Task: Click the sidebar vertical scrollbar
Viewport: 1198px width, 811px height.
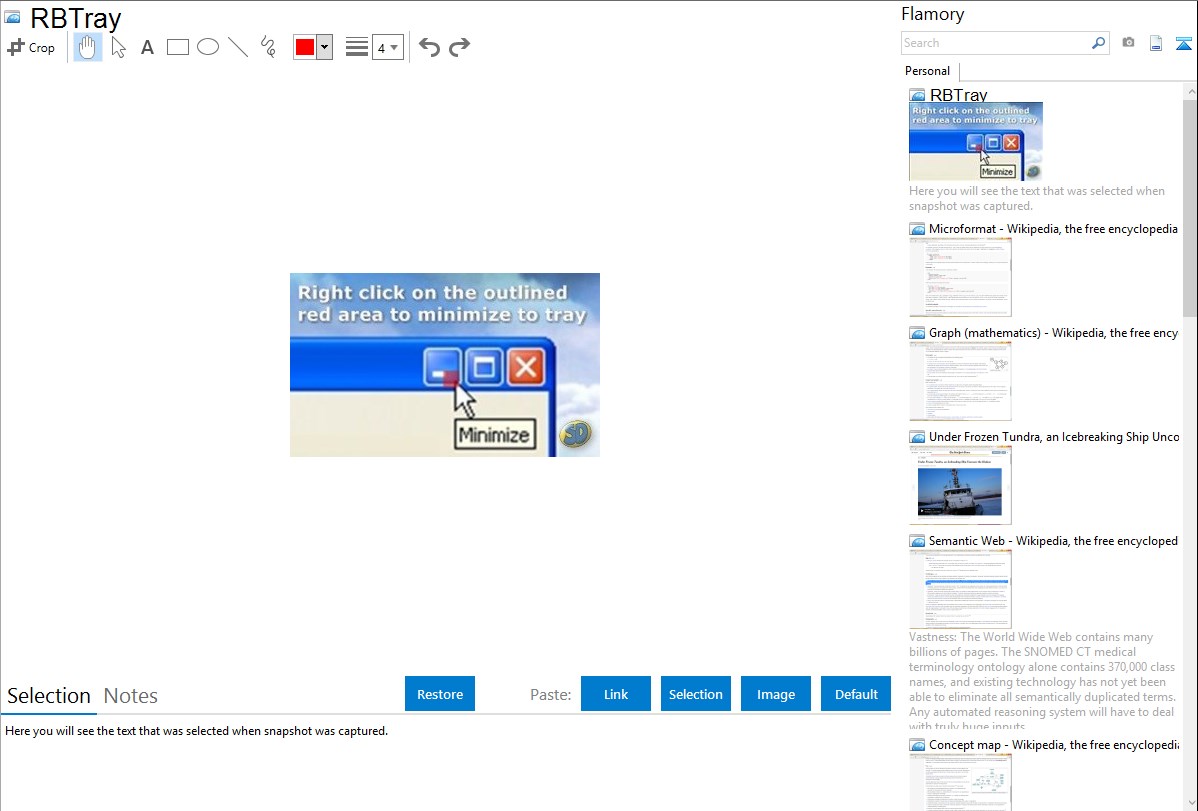Action: tap(1190, 206)
